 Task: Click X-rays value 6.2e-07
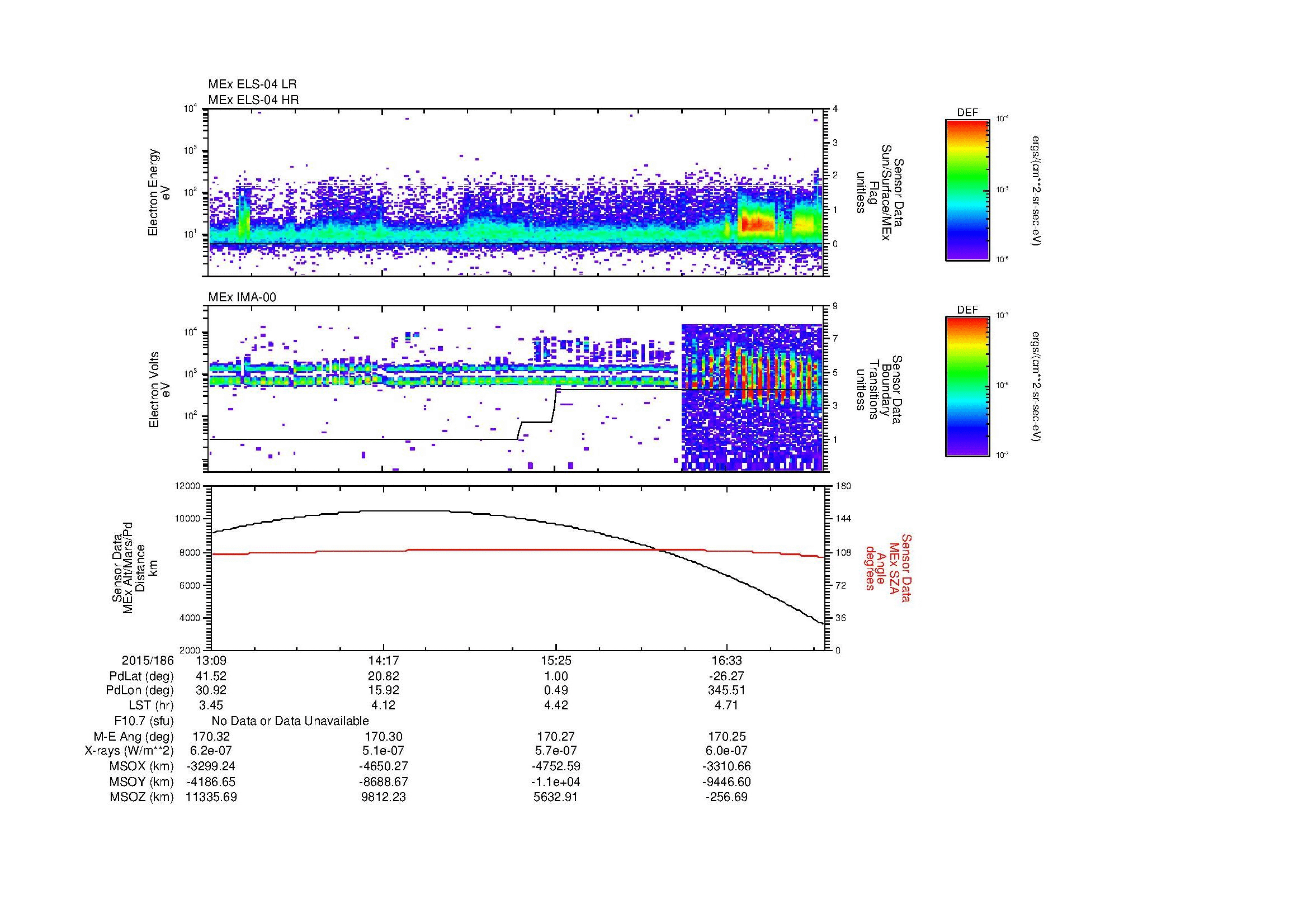[x=210, y=751]
